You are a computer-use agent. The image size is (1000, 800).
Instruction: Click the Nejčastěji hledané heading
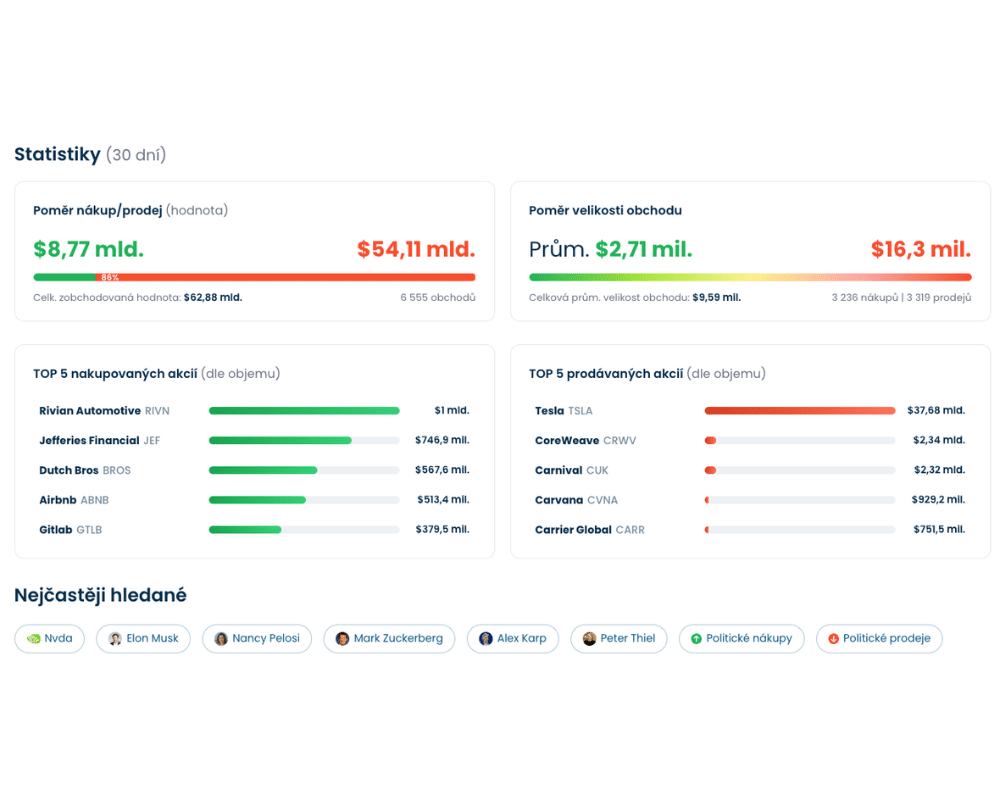[x=100, y=595]
